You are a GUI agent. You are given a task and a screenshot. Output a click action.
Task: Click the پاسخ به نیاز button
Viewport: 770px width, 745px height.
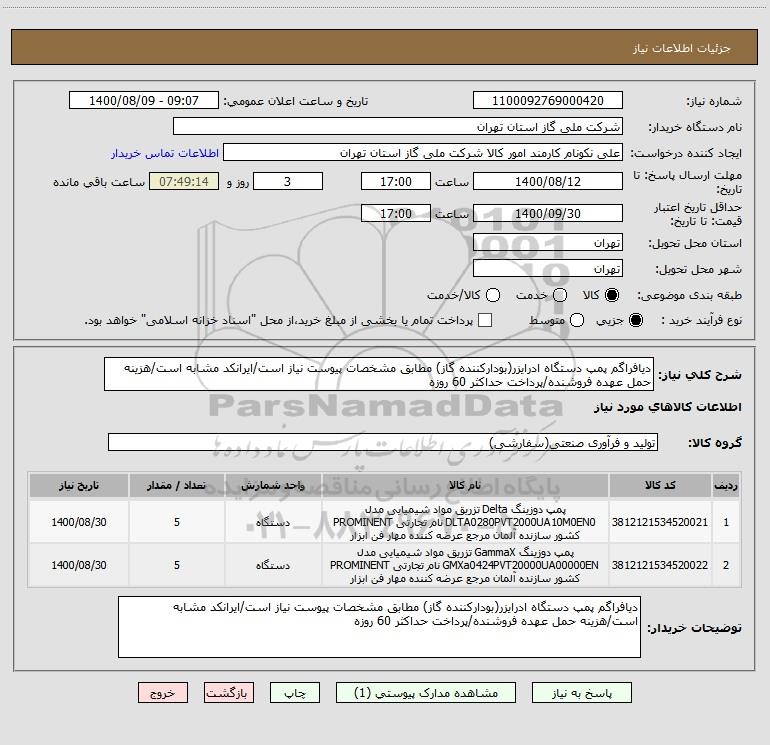(581, 693)
